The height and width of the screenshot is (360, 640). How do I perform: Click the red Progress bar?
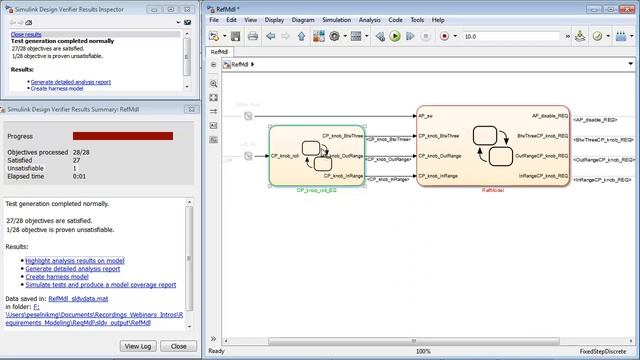(x=123, y=136)
